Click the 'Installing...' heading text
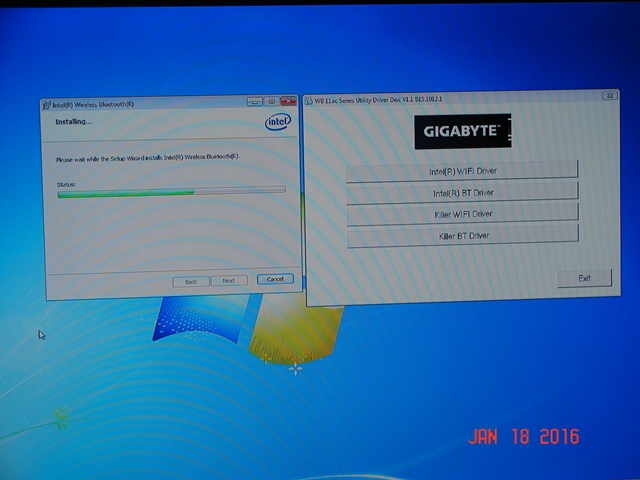640x480 pixels. [73, 122]
